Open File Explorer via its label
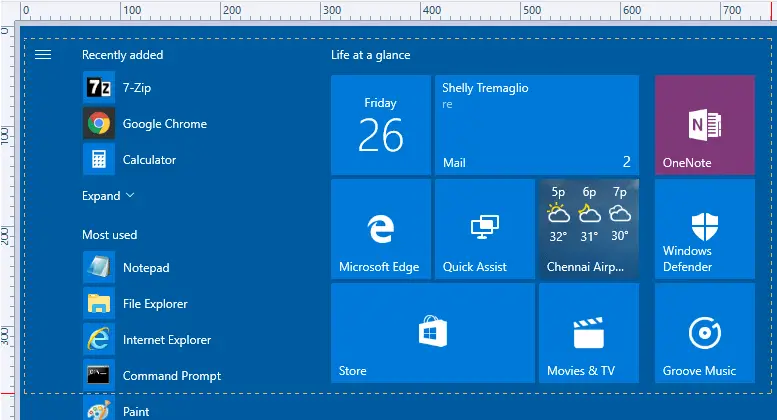The height and width of the screenshot is (420, 777). coord(155,304)
